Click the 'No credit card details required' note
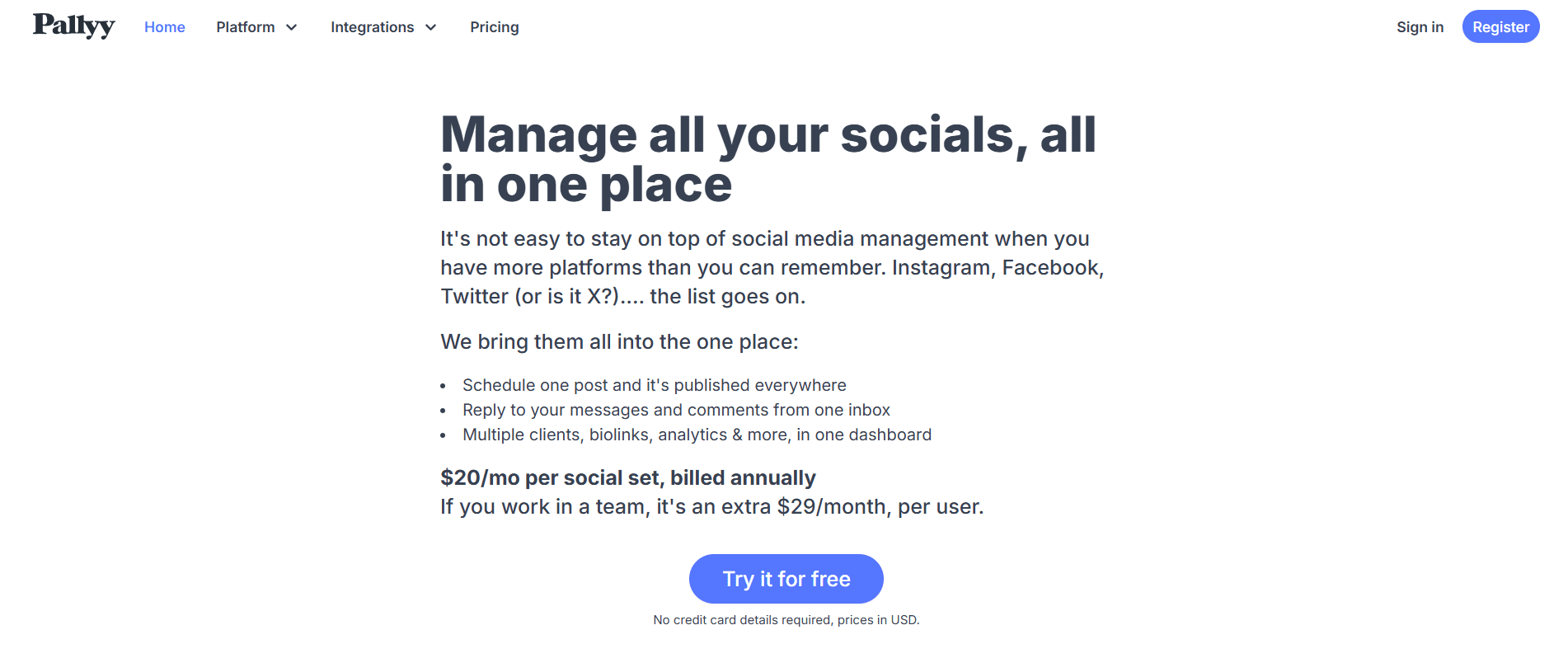The height and width of the screenshot is (658, 1568). tap(786, 620)
